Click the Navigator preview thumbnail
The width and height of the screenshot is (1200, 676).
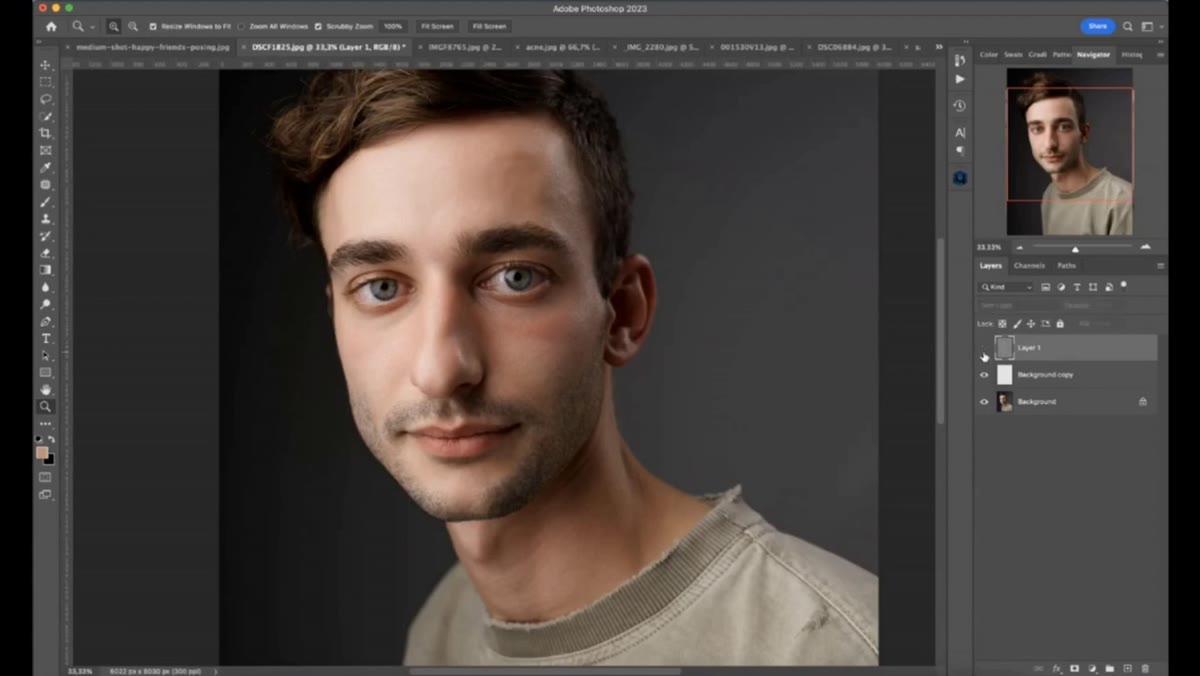click(1069, 151)
